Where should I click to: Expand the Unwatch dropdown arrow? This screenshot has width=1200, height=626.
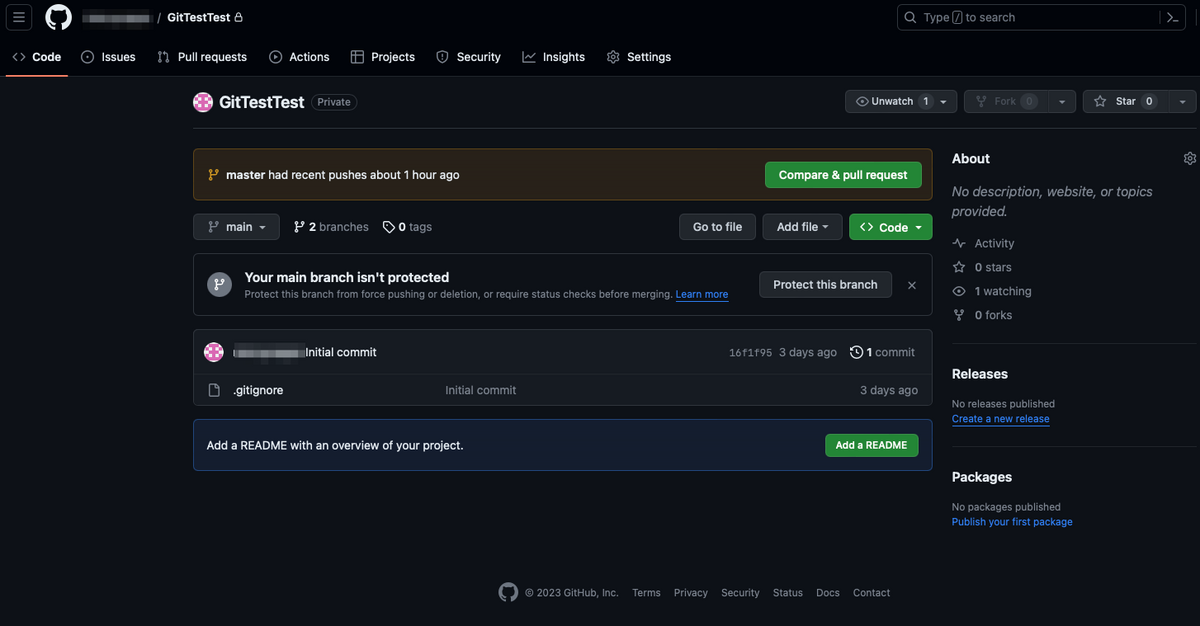tap(945, 101)
